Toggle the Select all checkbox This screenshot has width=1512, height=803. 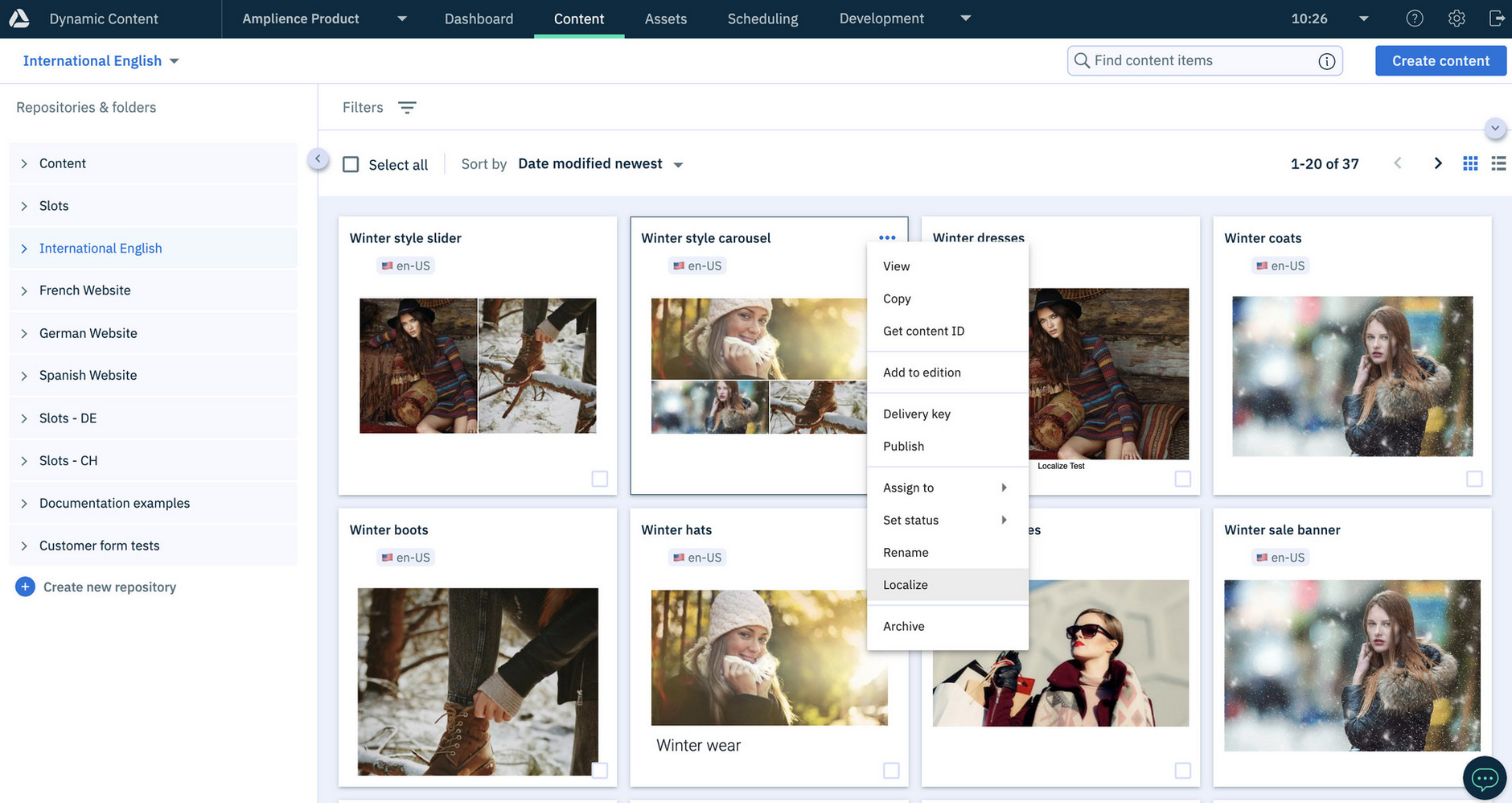351,164
